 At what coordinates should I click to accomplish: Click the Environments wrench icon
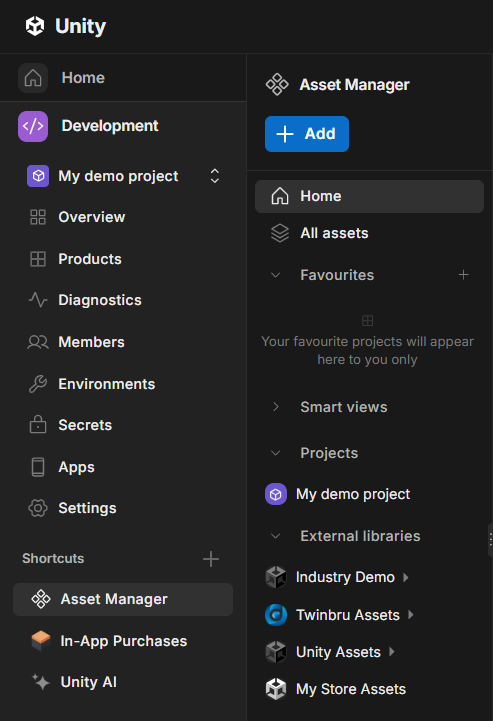[38, 384]
